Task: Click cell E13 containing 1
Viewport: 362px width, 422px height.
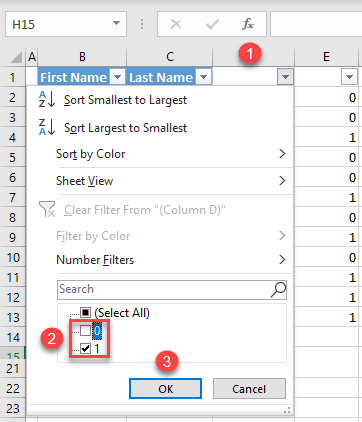Action: tap(326, 317)
